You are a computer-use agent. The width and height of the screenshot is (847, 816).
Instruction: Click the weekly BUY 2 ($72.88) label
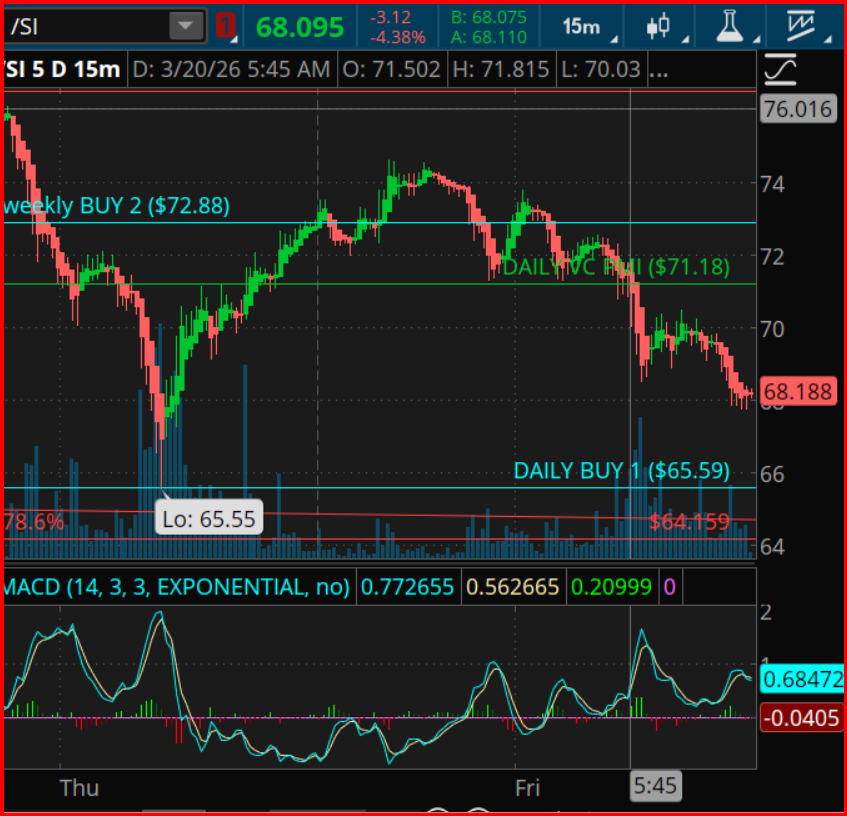117,206
